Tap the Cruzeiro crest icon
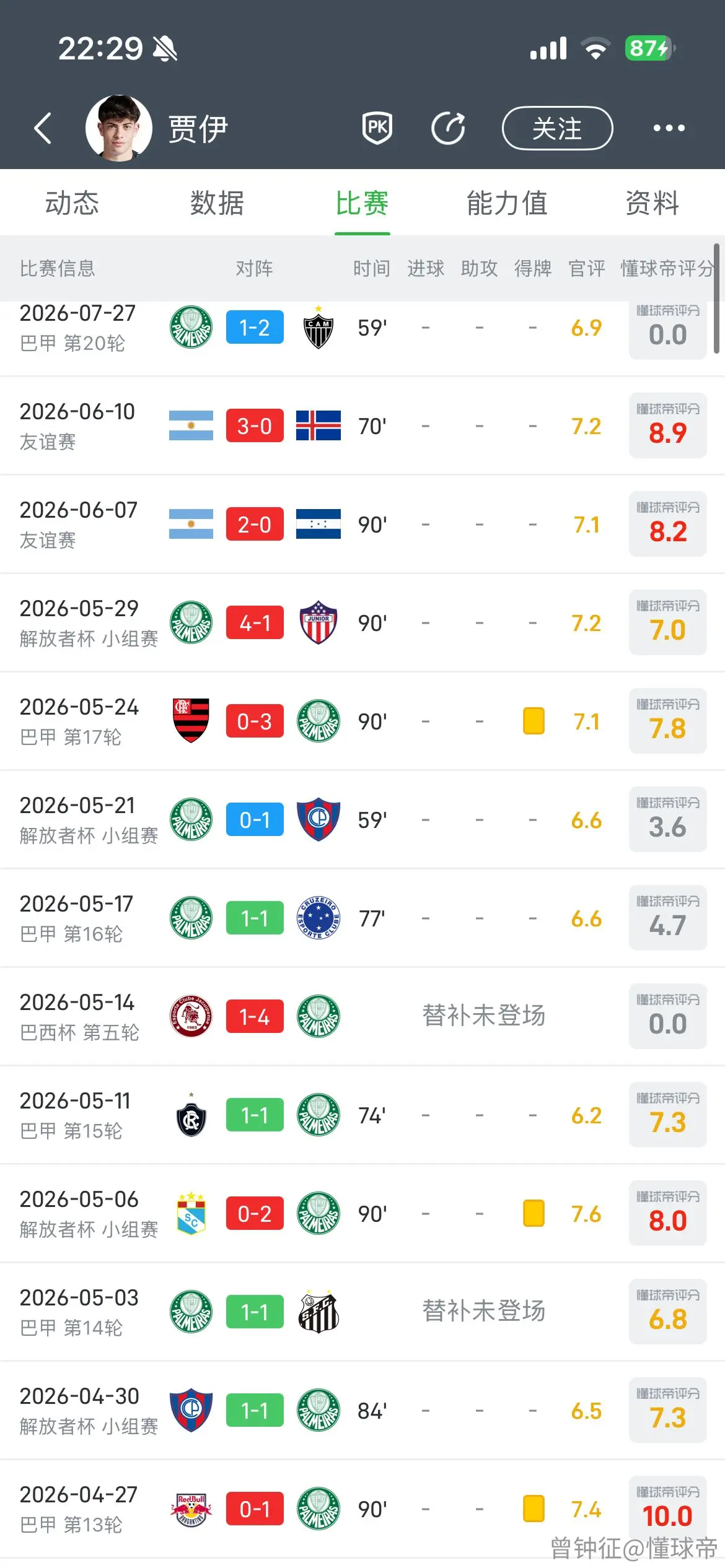Screen dimensions: 725x1568 point(319,918)
